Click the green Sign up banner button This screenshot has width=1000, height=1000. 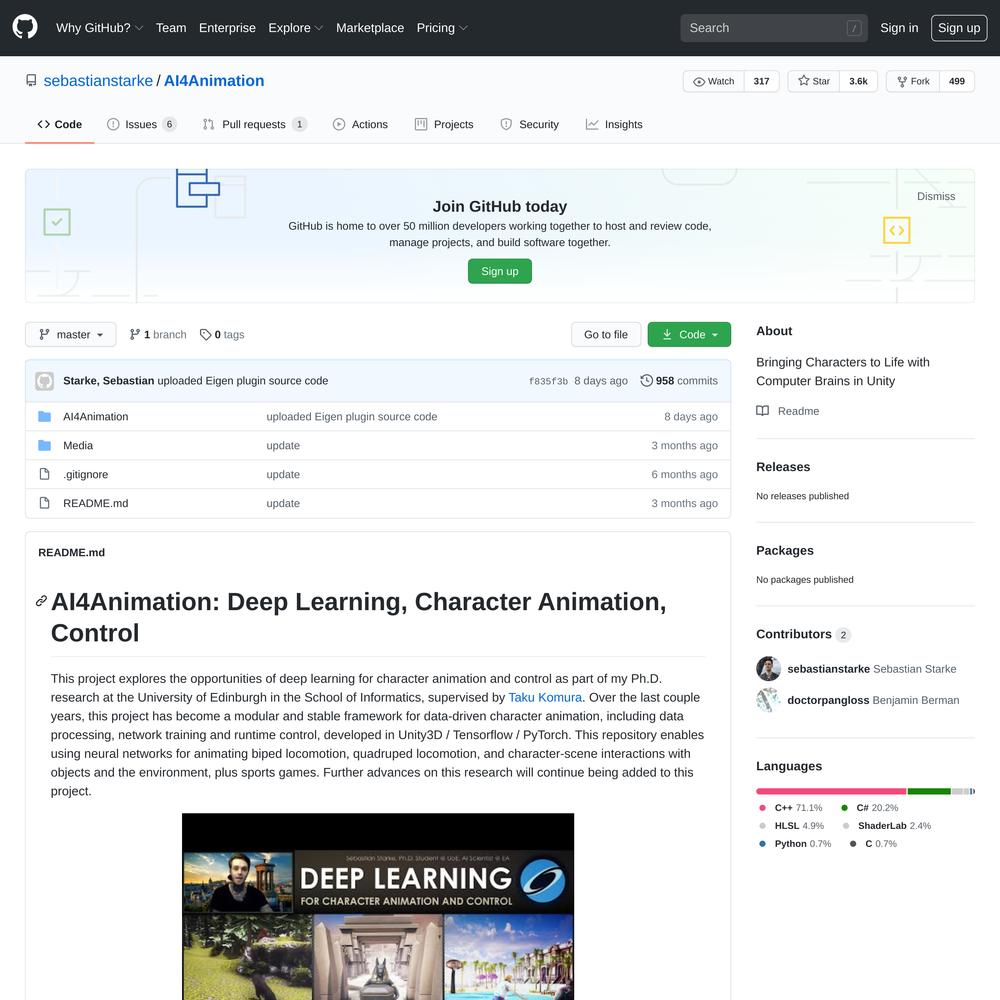tap(499, 271)
